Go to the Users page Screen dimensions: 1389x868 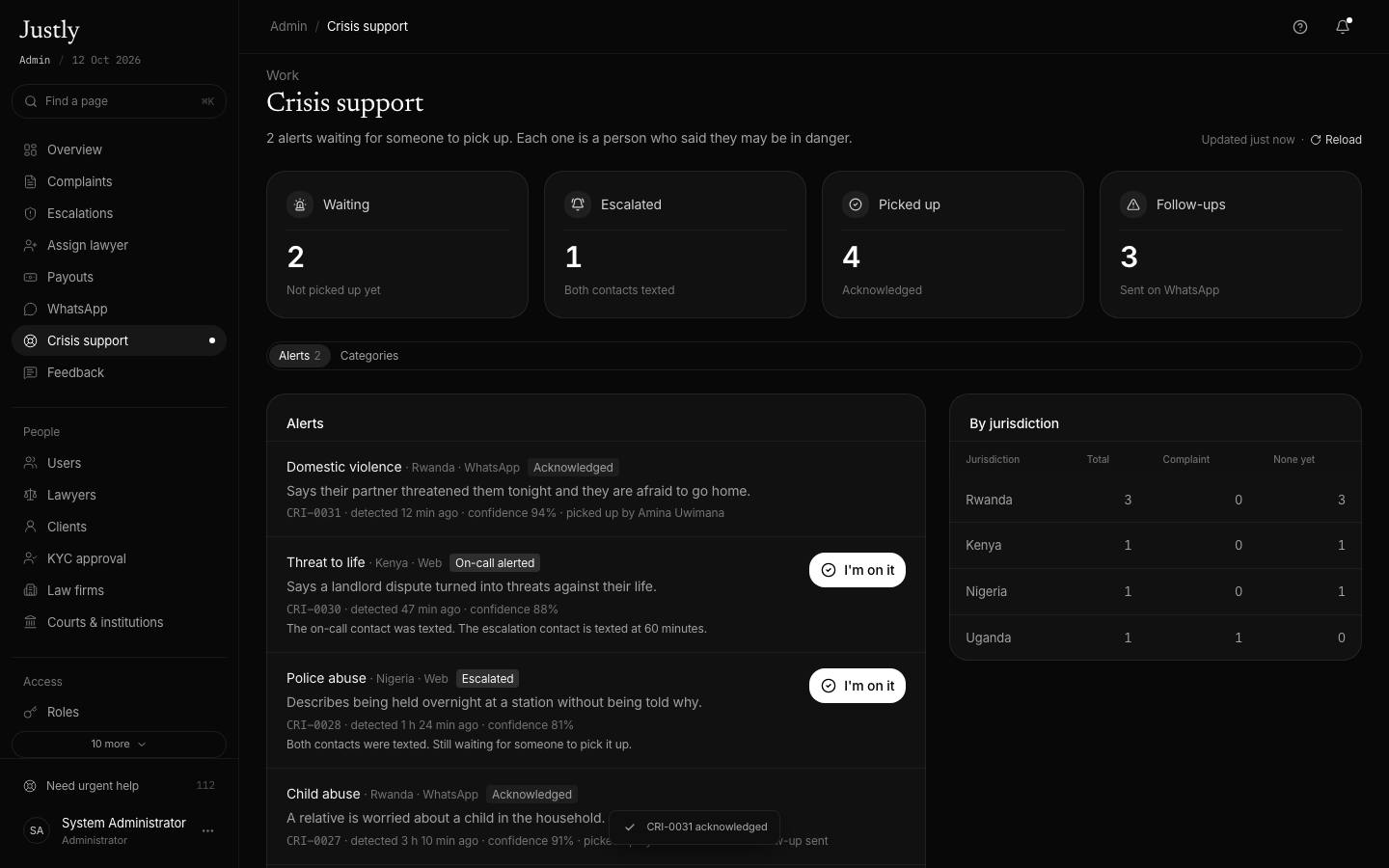tap(119, 463)
